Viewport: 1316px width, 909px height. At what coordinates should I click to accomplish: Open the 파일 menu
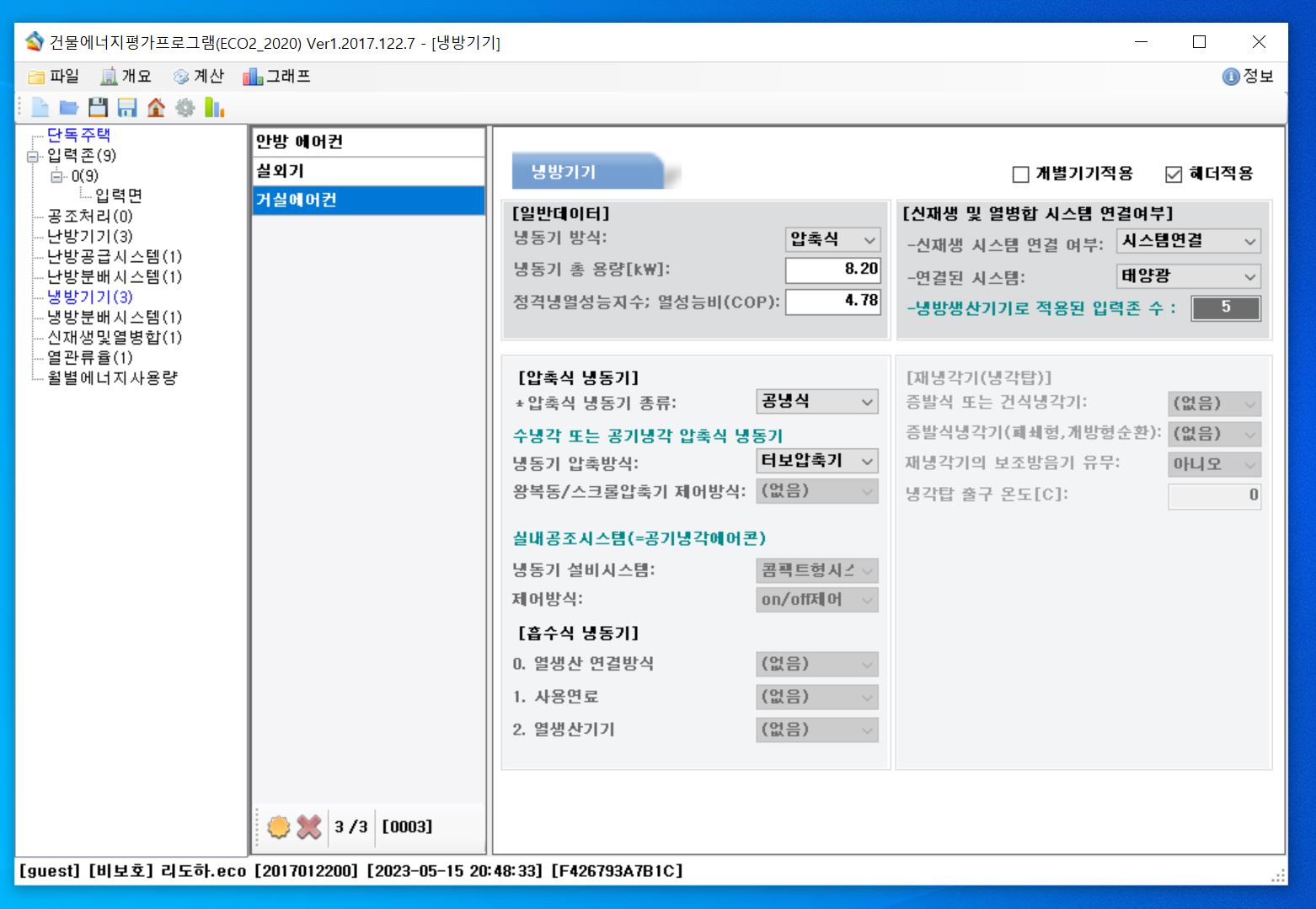(54, 77)
